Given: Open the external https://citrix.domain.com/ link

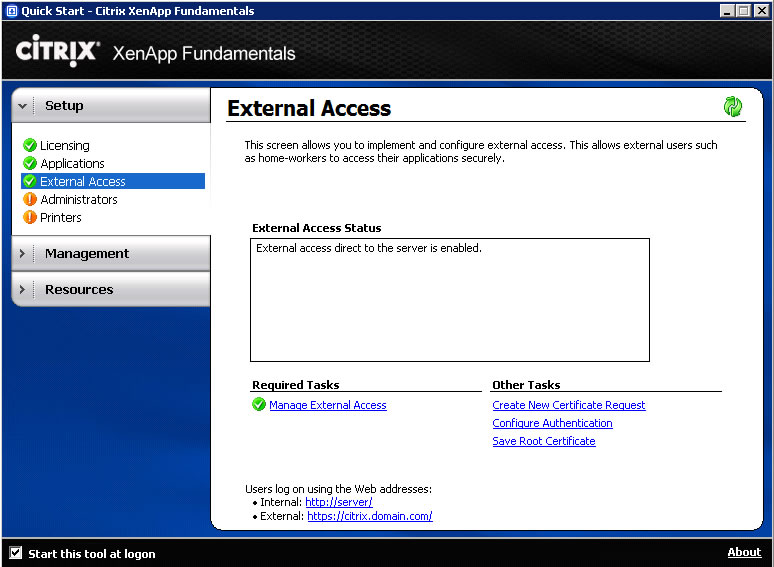Looking at the screenshot, I should 370,516.
